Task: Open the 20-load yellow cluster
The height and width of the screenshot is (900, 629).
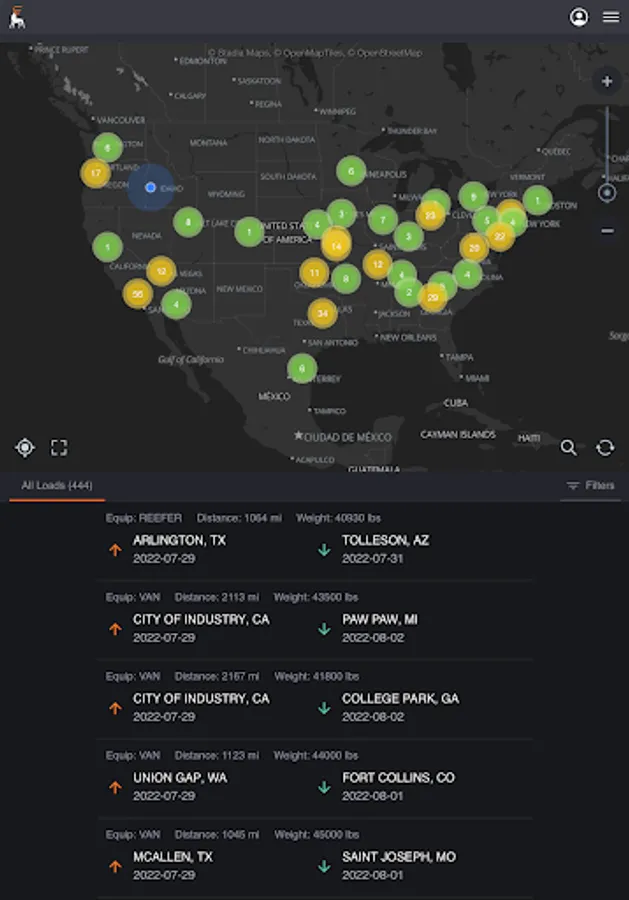Action: (474, 248)
